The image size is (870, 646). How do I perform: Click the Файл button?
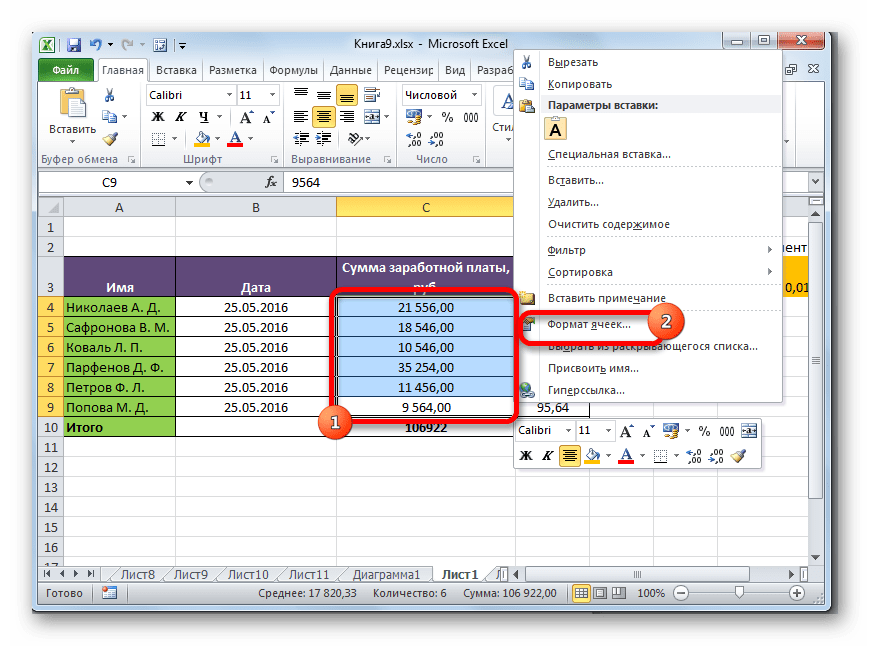(66, 71)
